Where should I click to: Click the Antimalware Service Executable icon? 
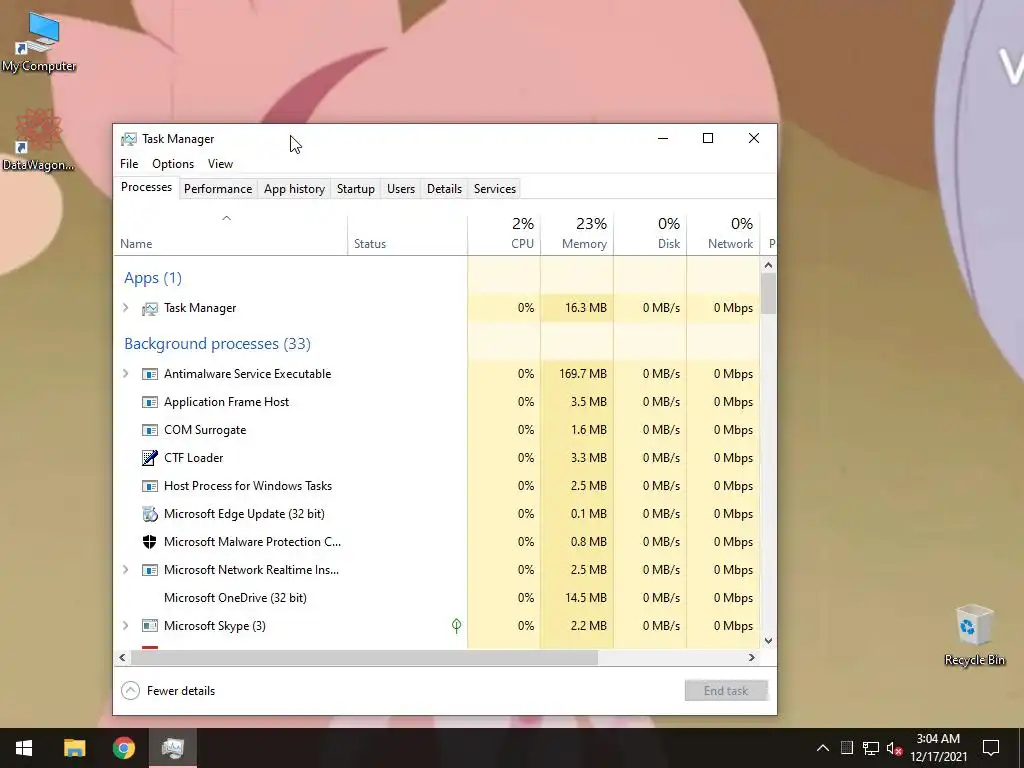(x=150, y=374)
